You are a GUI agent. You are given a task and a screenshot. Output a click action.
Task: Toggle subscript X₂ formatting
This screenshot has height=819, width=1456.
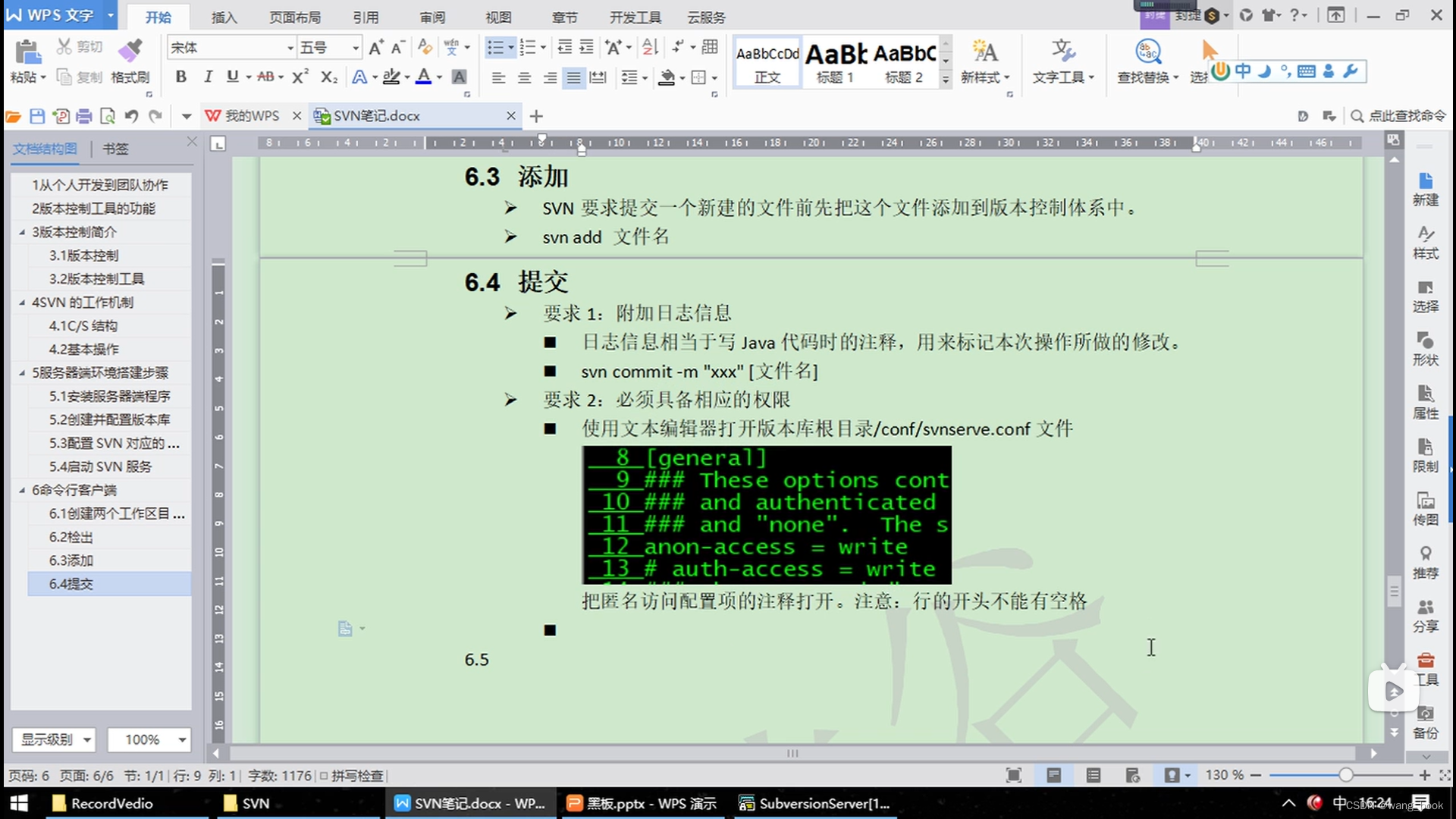click(x=328, y=77)
